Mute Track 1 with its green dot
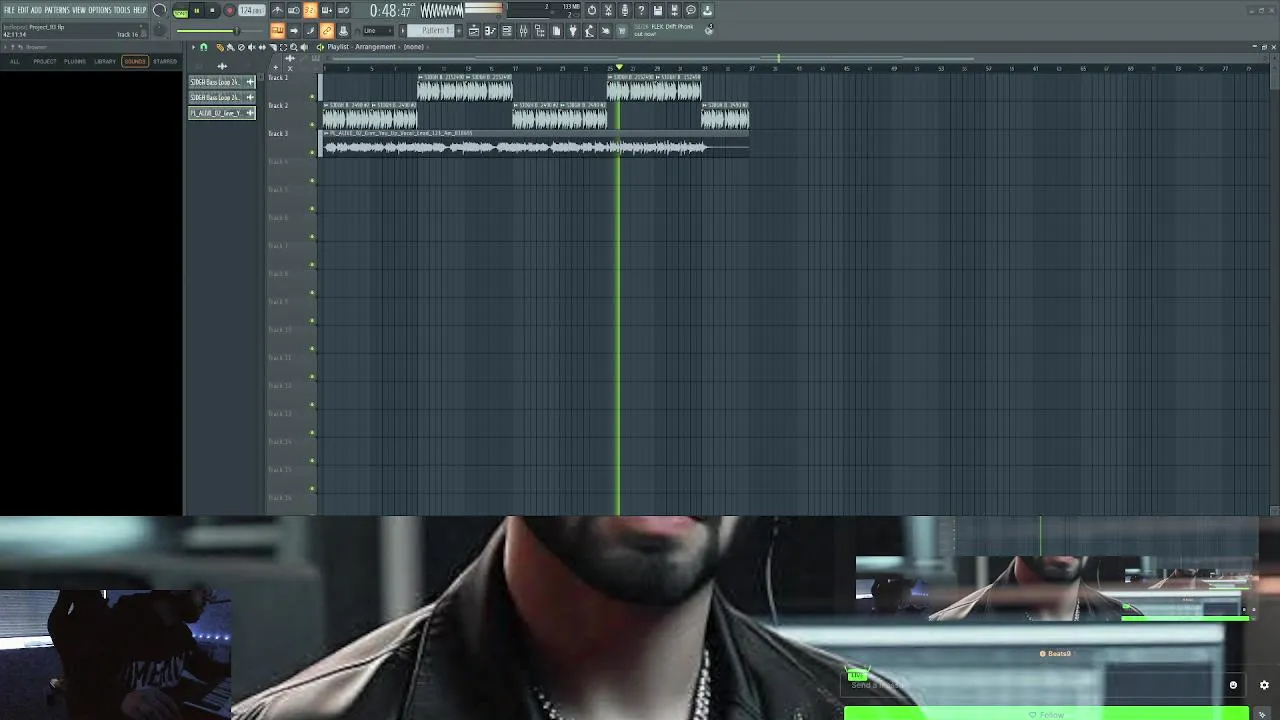 click(313, 97)
